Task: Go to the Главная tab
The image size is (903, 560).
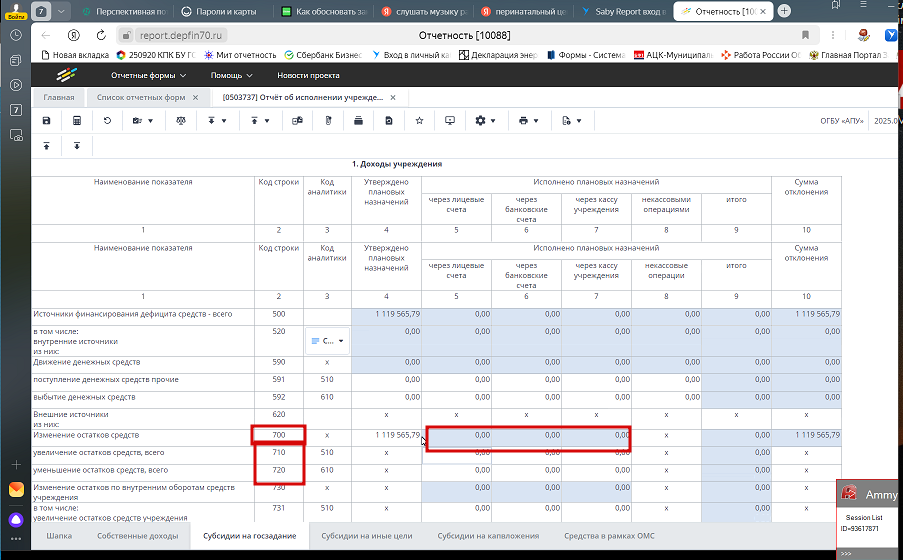Action: [59, 97]
